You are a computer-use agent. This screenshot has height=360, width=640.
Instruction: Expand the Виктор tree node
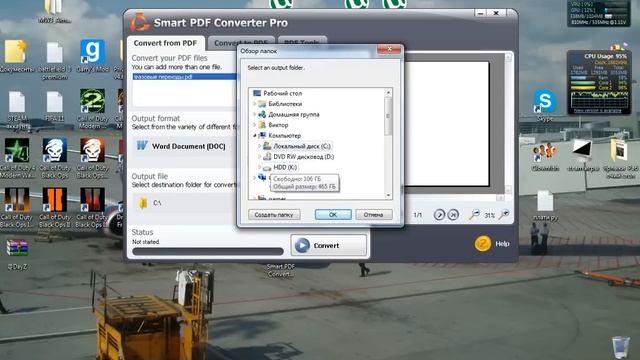(x=255, y=125)
